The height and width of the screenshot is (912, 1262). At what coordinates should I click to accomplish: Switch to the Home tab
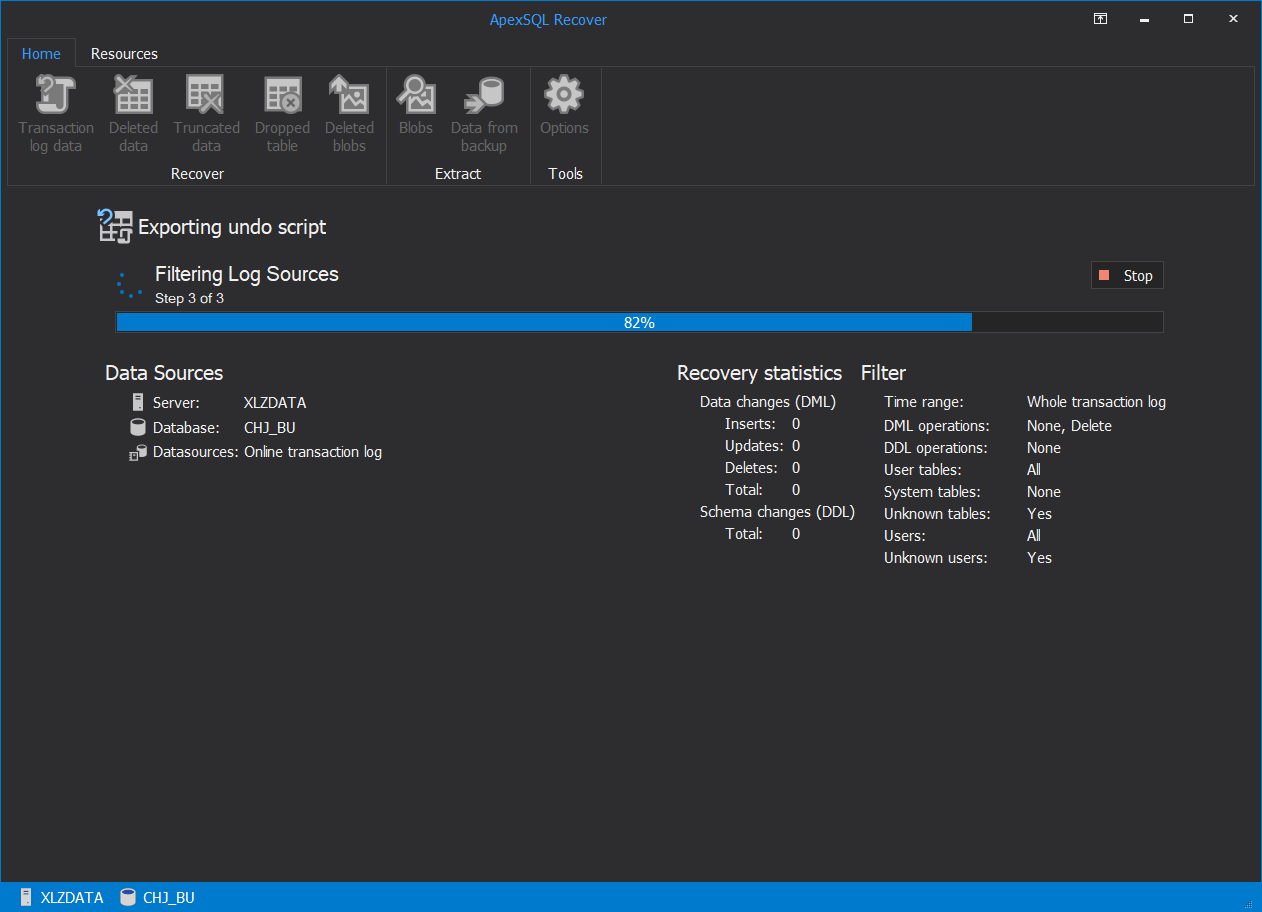tap(41, 53)
